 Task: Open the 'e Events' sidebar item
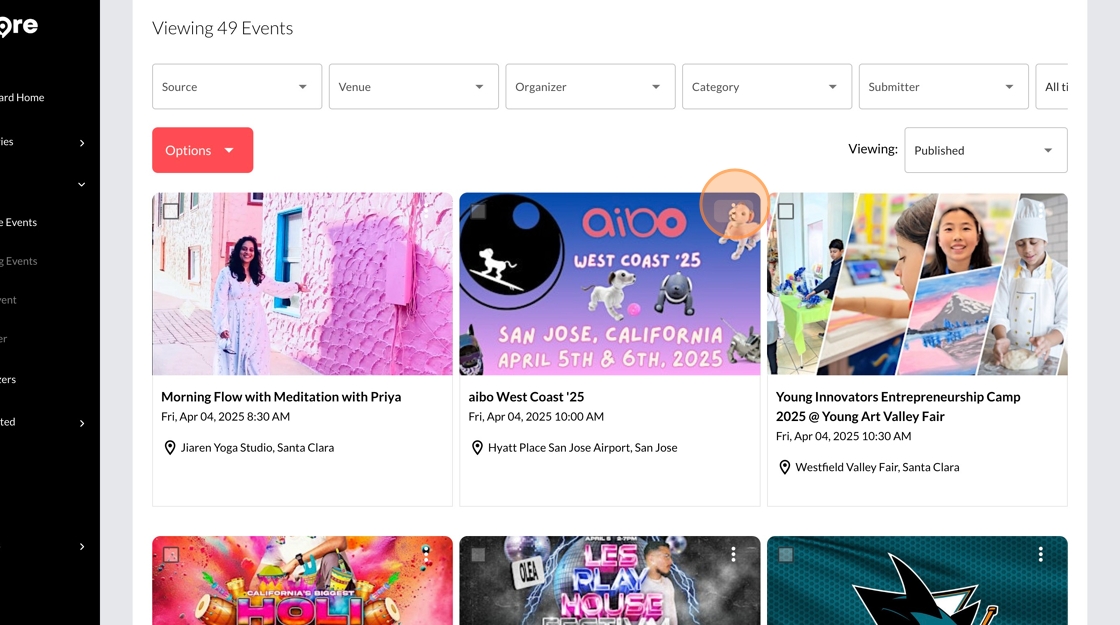19,222
